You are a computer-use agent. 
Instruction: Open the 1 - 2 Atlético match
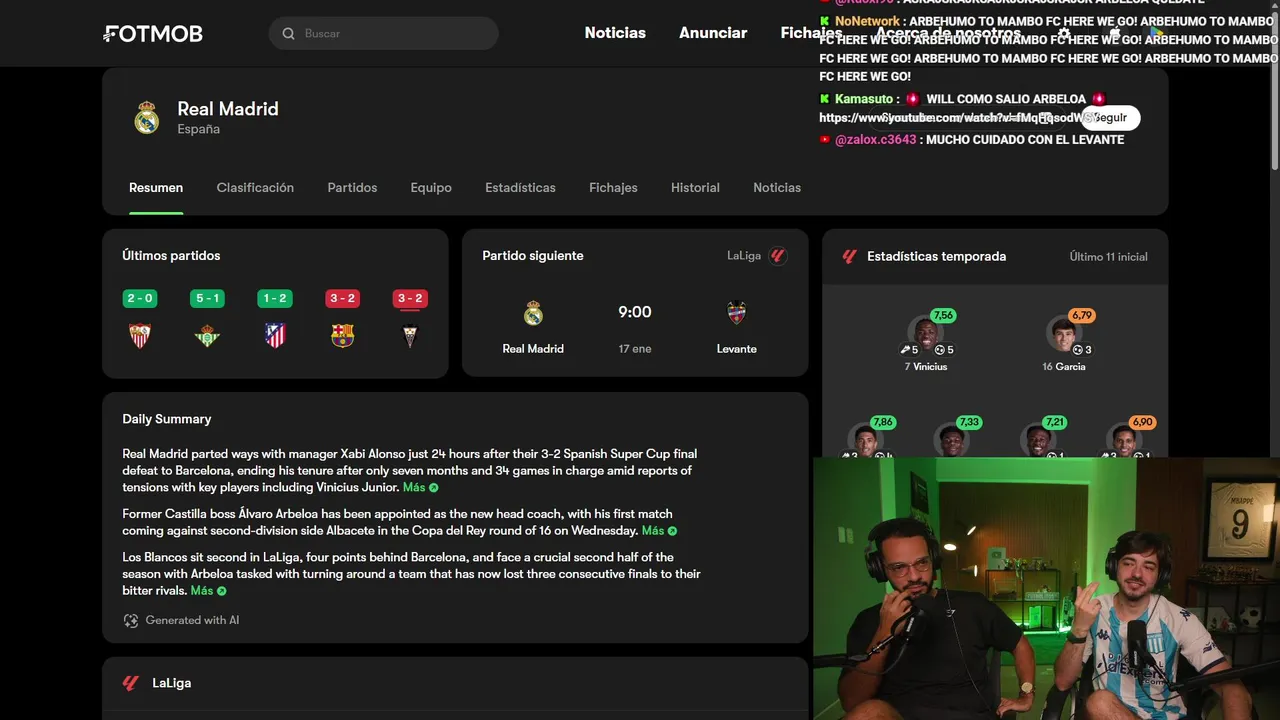275,319
